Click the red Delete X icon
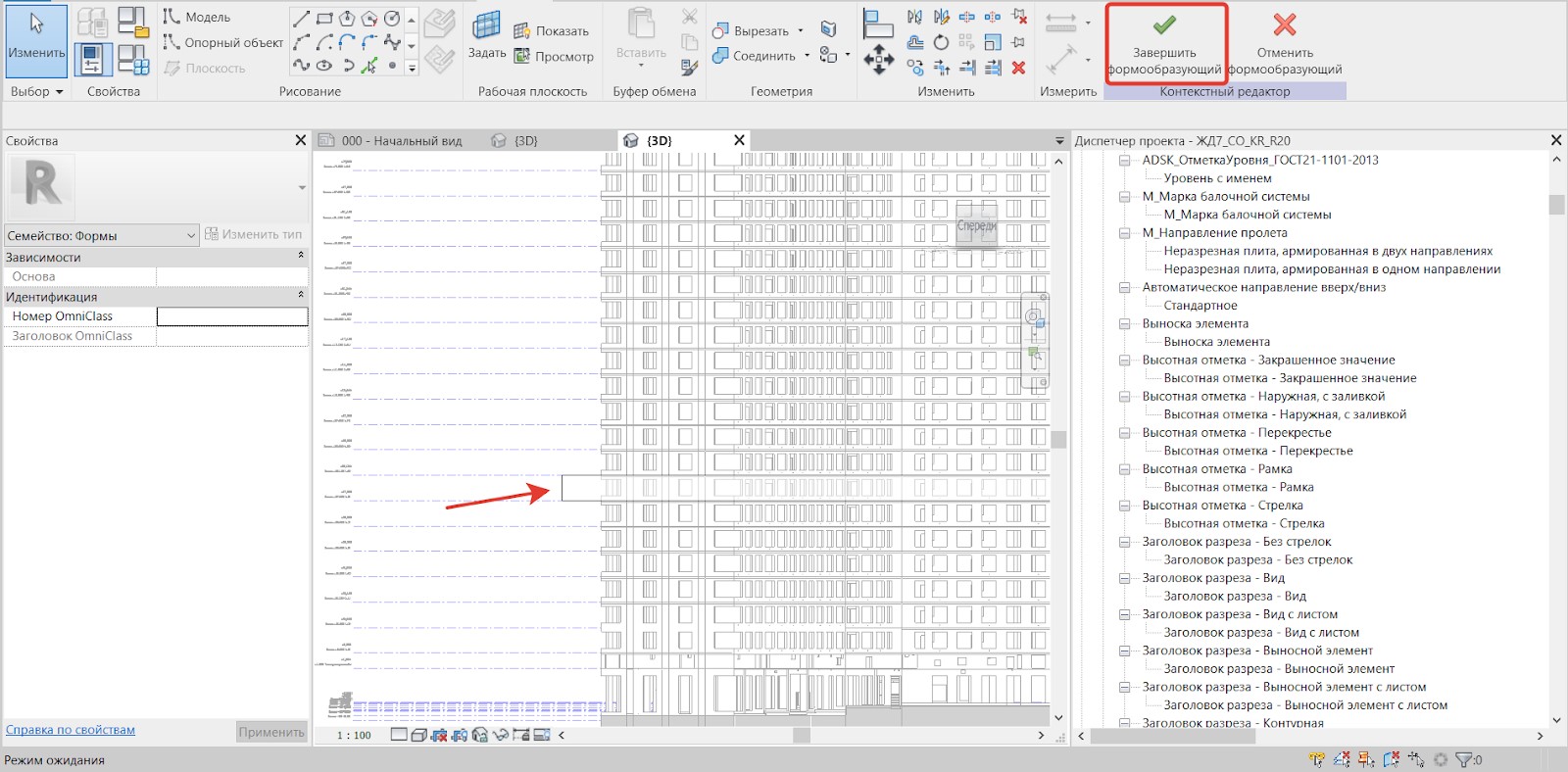The height and width of the screenshot is (772, 1568). [x=1018, y=68]
